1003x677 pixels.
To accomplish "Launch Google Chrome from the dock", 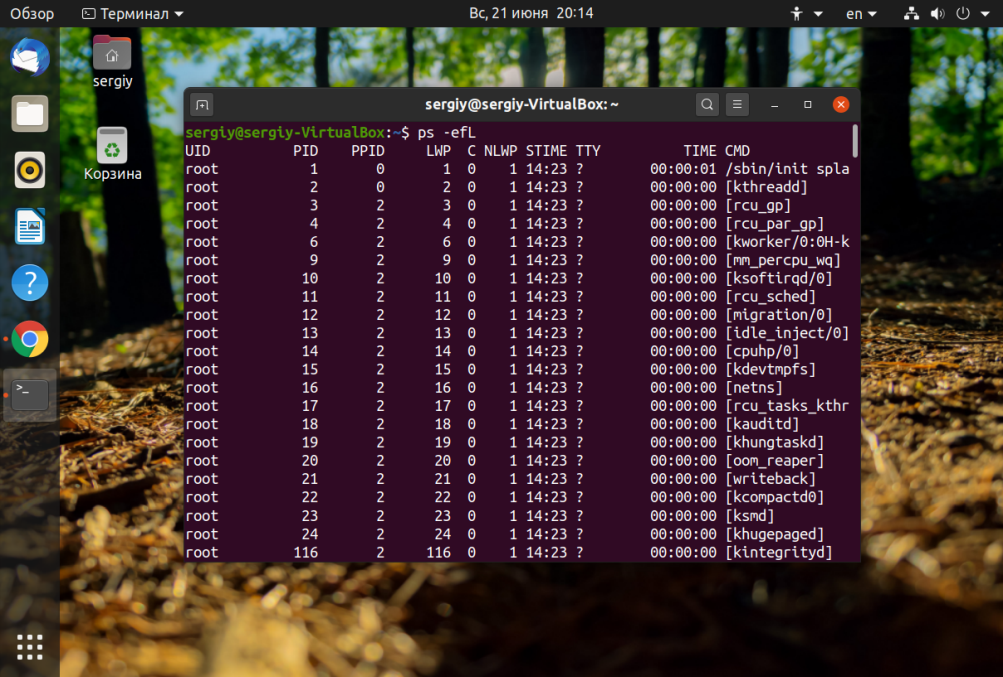I will coord(30,339).
